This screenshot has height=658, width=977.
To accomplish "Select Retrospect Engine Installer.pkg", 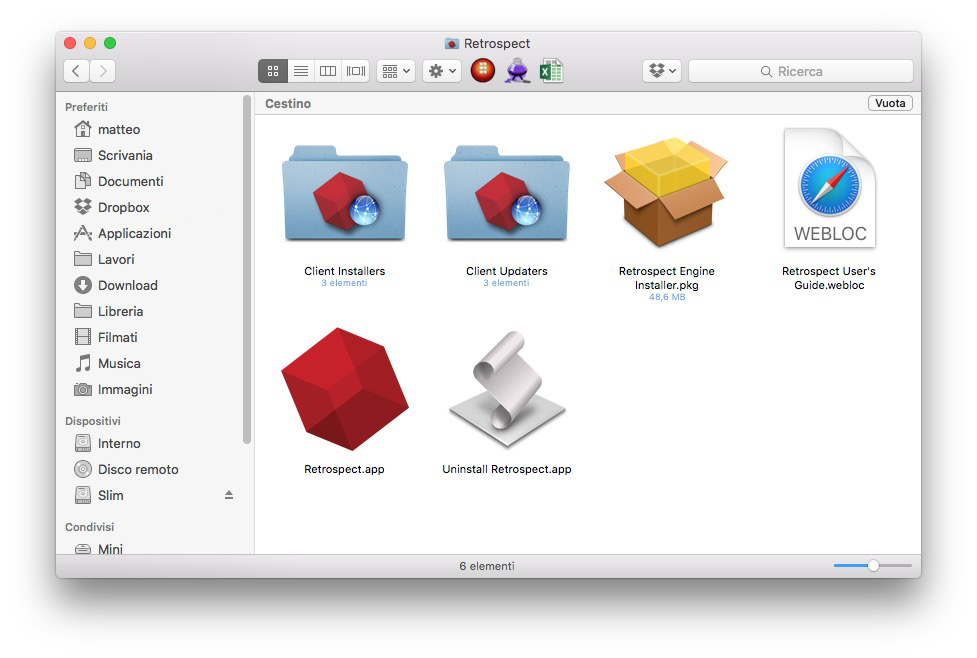I will click(x=667, y=193).
